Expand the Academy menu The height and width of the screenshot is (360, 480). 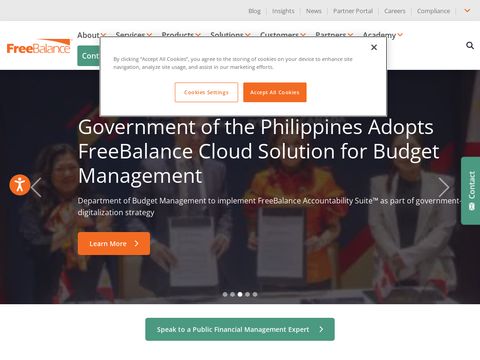[383, 35]
